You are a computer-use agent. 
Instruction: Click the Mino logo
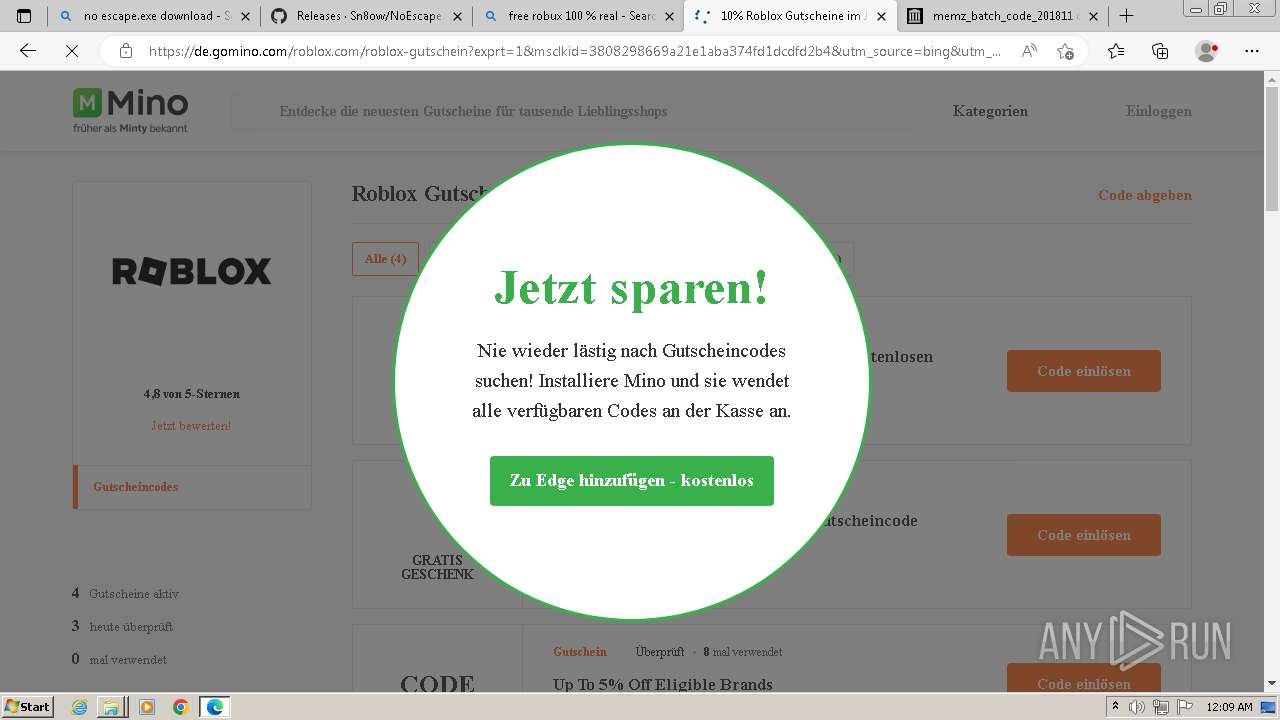point(130,110)
